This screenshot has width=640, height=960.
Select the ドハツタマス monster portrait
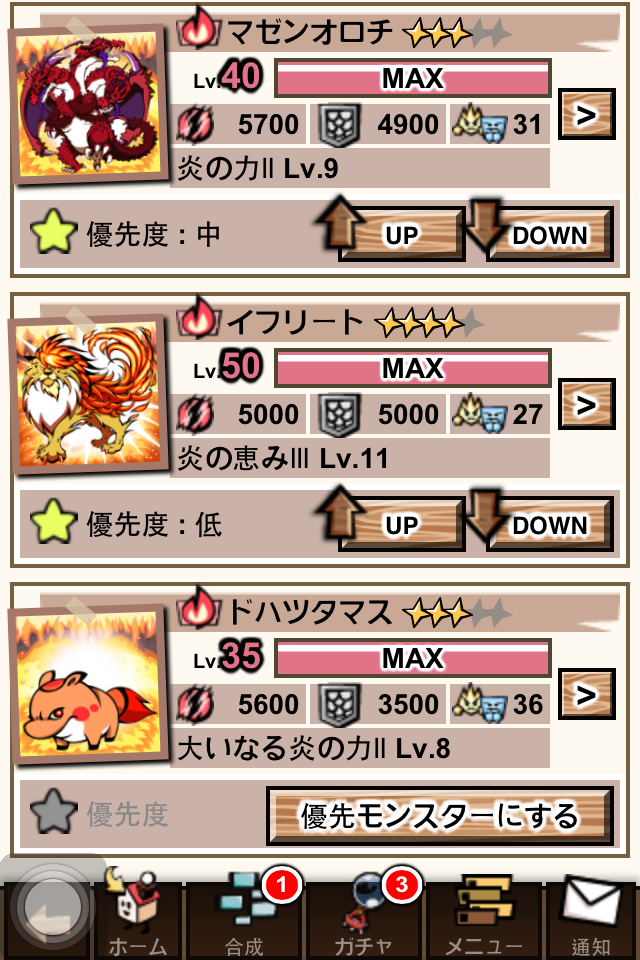89,683
